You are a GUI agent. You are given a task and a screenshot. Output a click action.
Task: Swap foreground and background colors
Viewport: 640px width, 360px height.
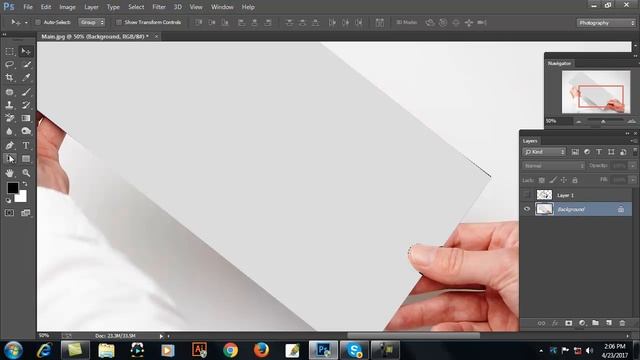(x=24, y=184)
